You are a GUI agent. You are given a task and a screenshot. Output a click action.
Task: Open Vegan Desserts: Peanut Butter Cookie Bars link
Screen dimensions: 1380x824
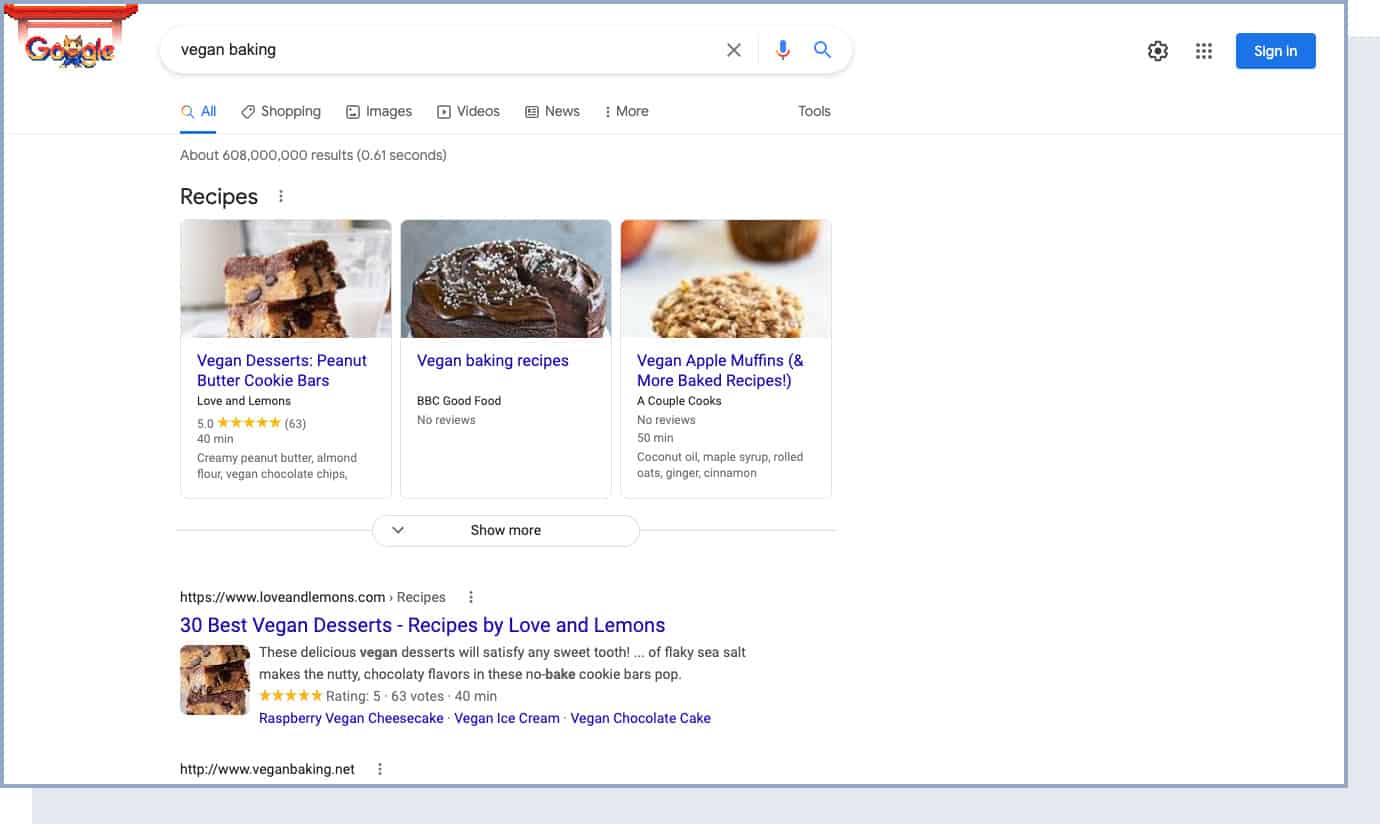[282, 370]
